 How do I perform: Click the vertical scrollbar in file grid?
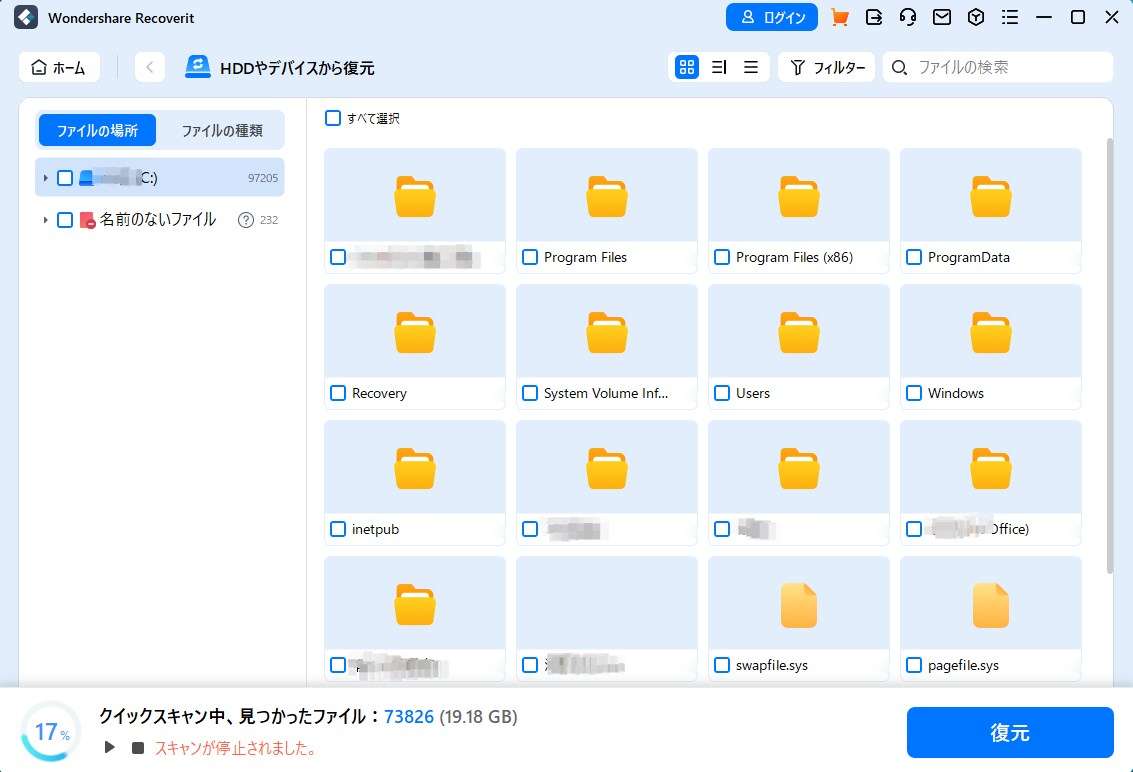coord(1111,356)
